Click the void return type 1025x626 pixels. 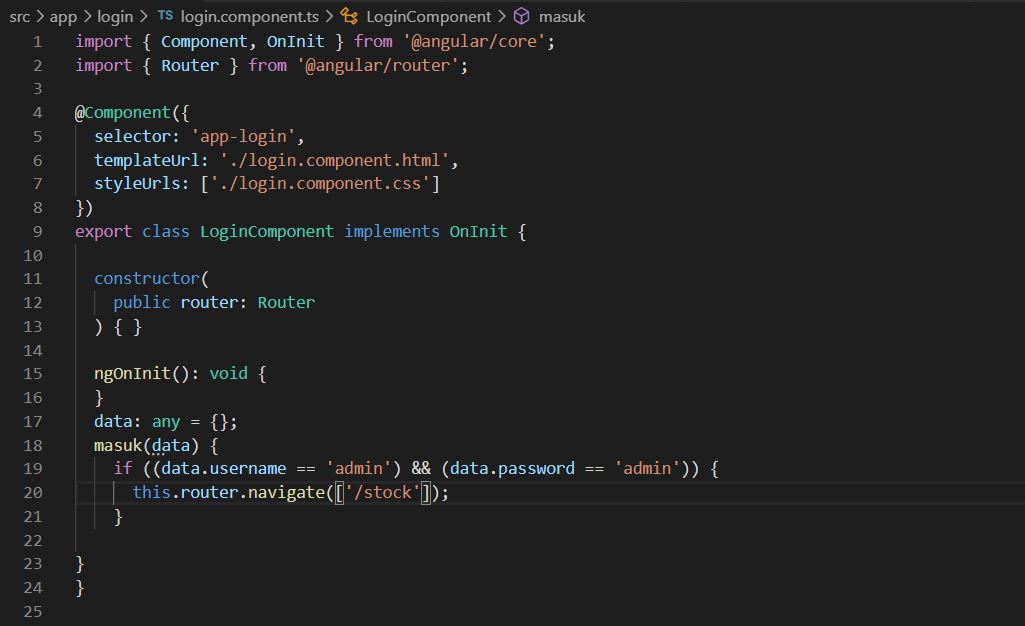tap(229, 374)
